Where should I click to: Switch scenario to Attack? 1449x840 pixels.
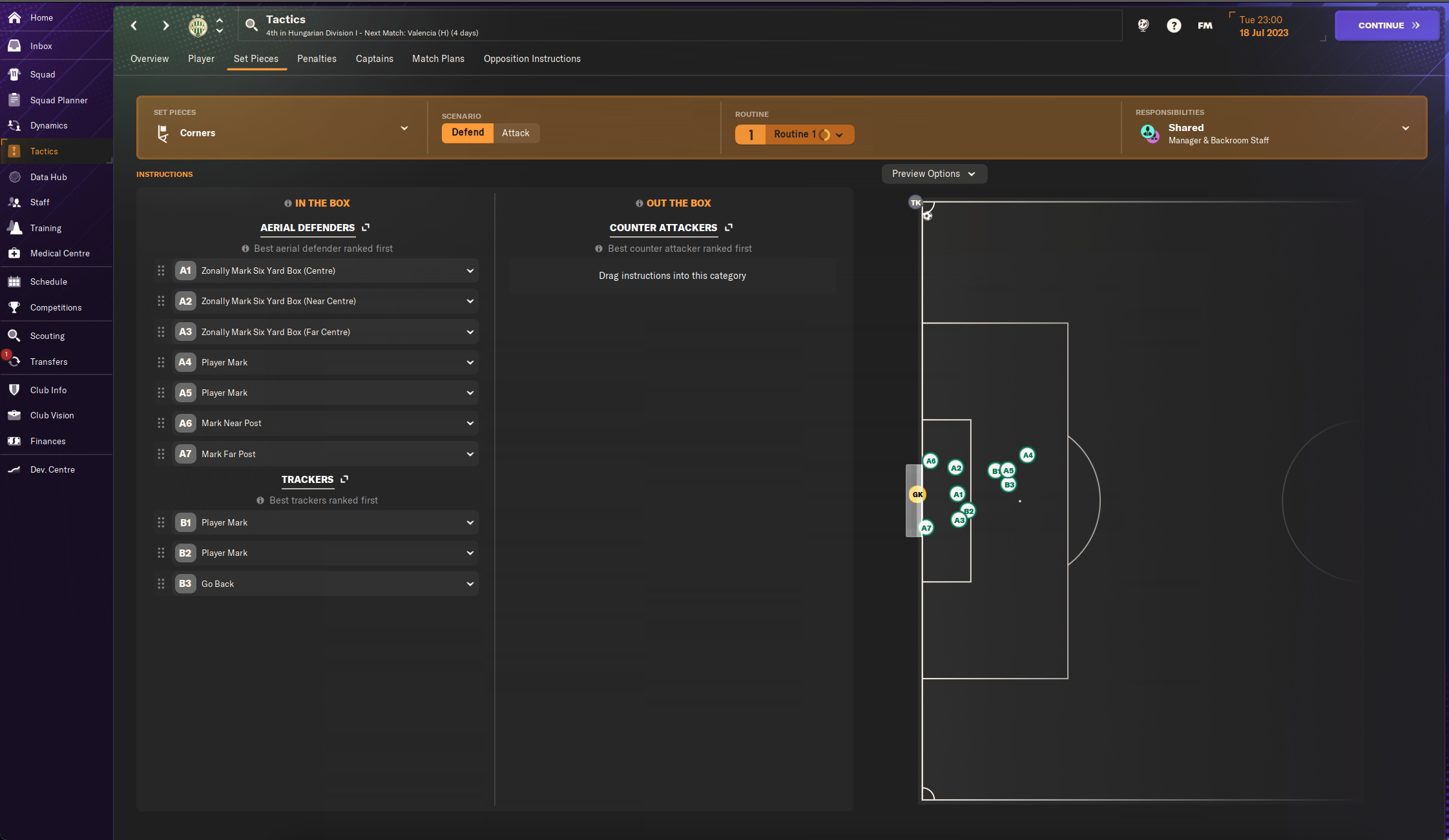(516, 133)
